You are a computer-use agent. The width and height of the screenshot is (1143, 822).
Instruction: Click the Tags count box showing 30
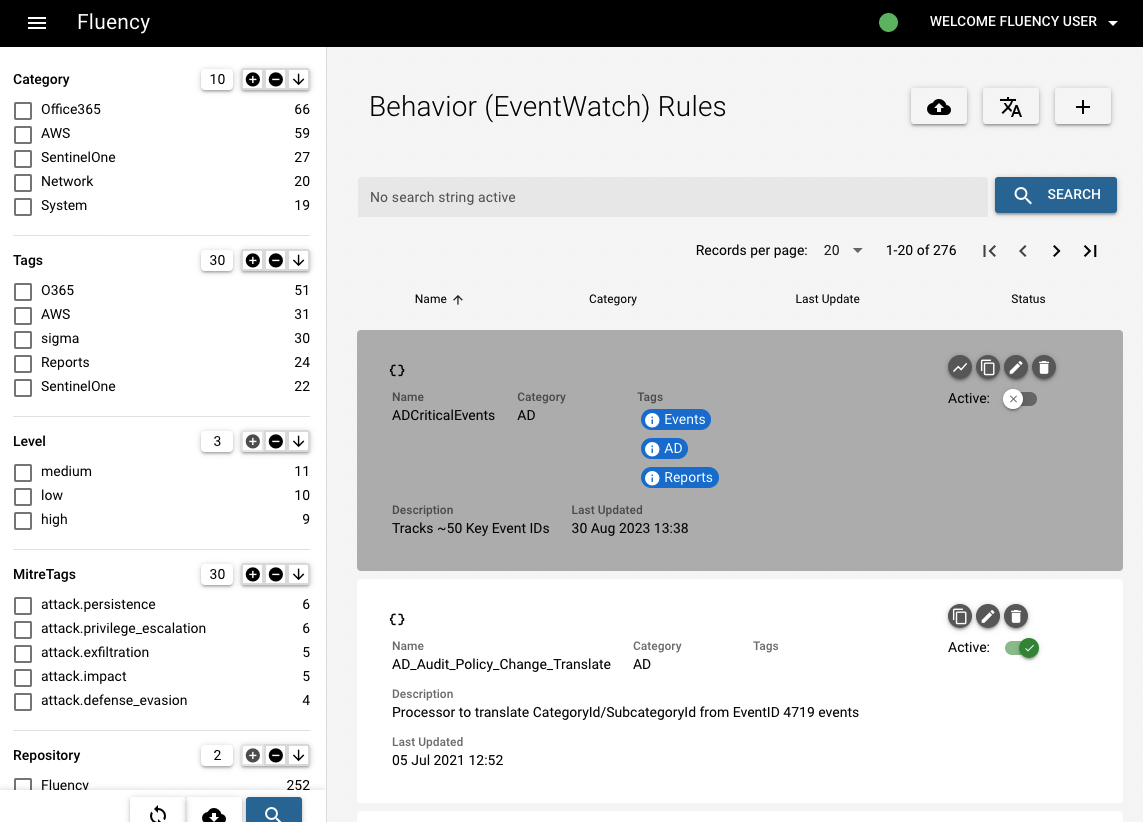[217, 260]
